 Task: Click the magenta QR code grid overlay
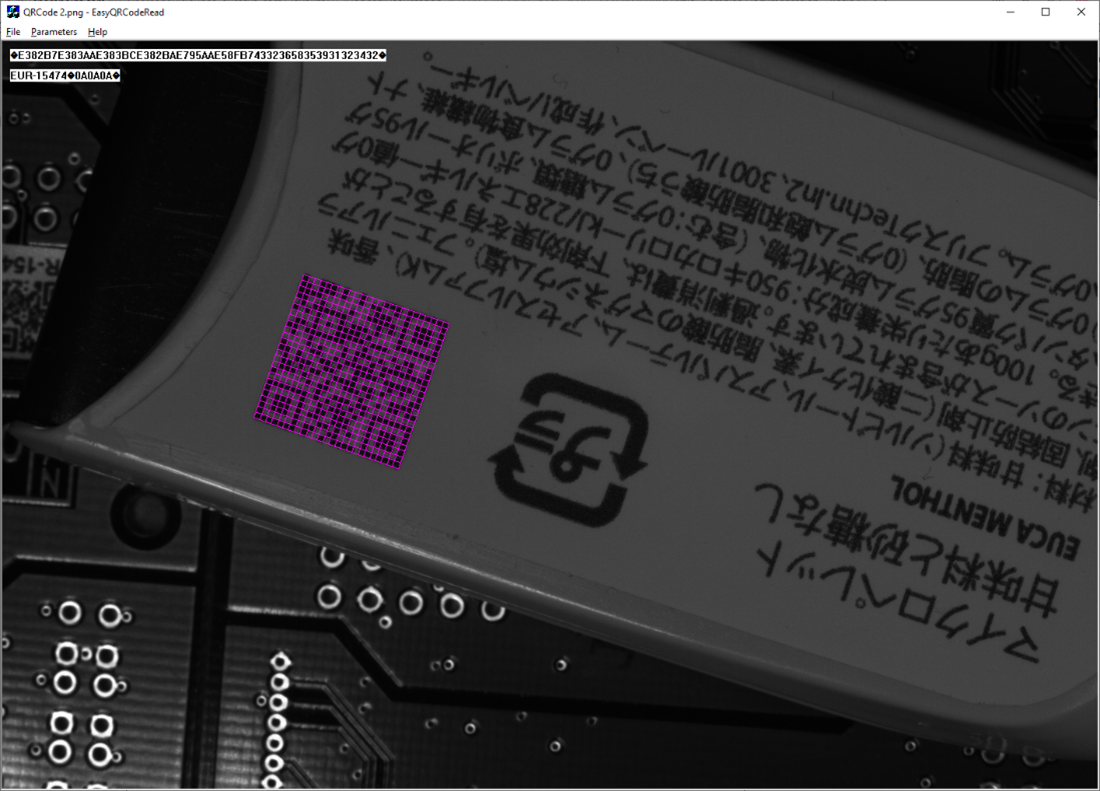[350, 372]
